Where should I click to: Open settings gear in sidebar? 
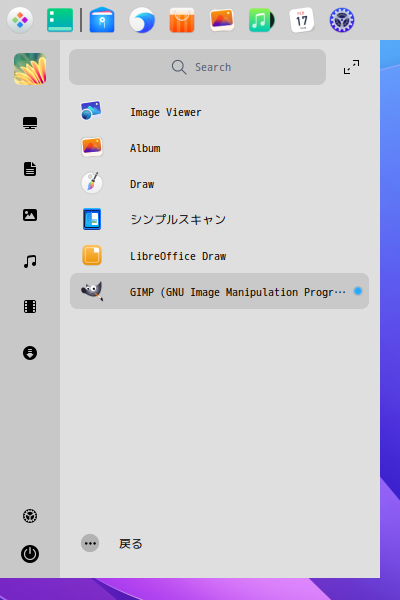[x=30, y=516]
